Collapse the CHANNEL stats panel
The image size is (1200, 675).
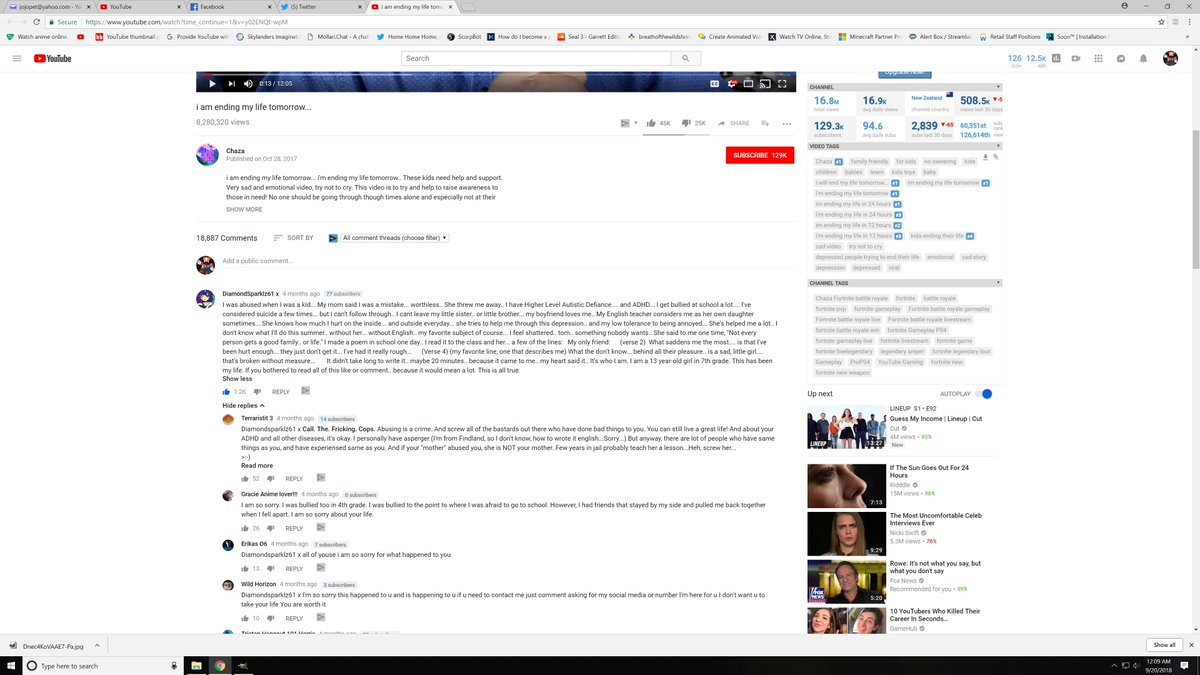(997, 87)
